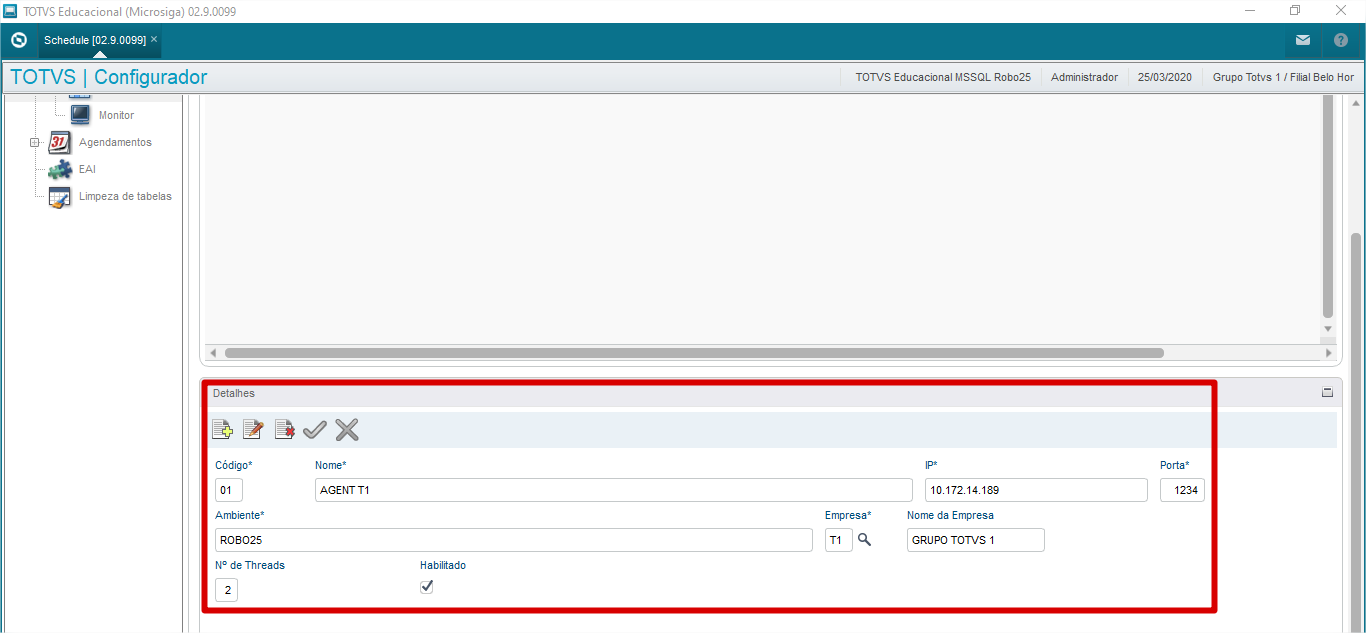
Task: Click the Administrador user label
Action: [1084, 77]
